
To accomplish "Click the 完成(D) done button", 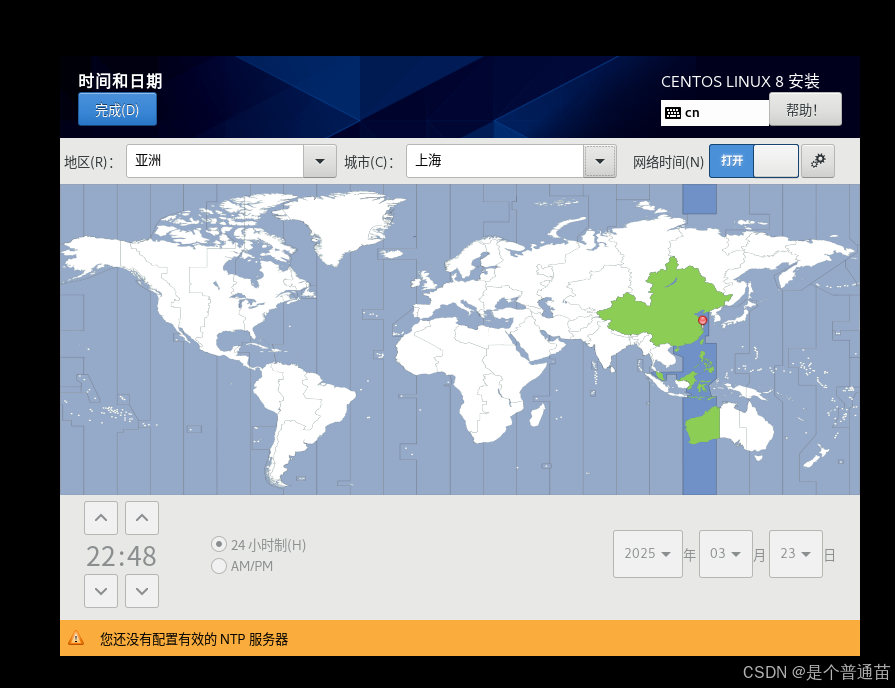I will pos(117,110).
